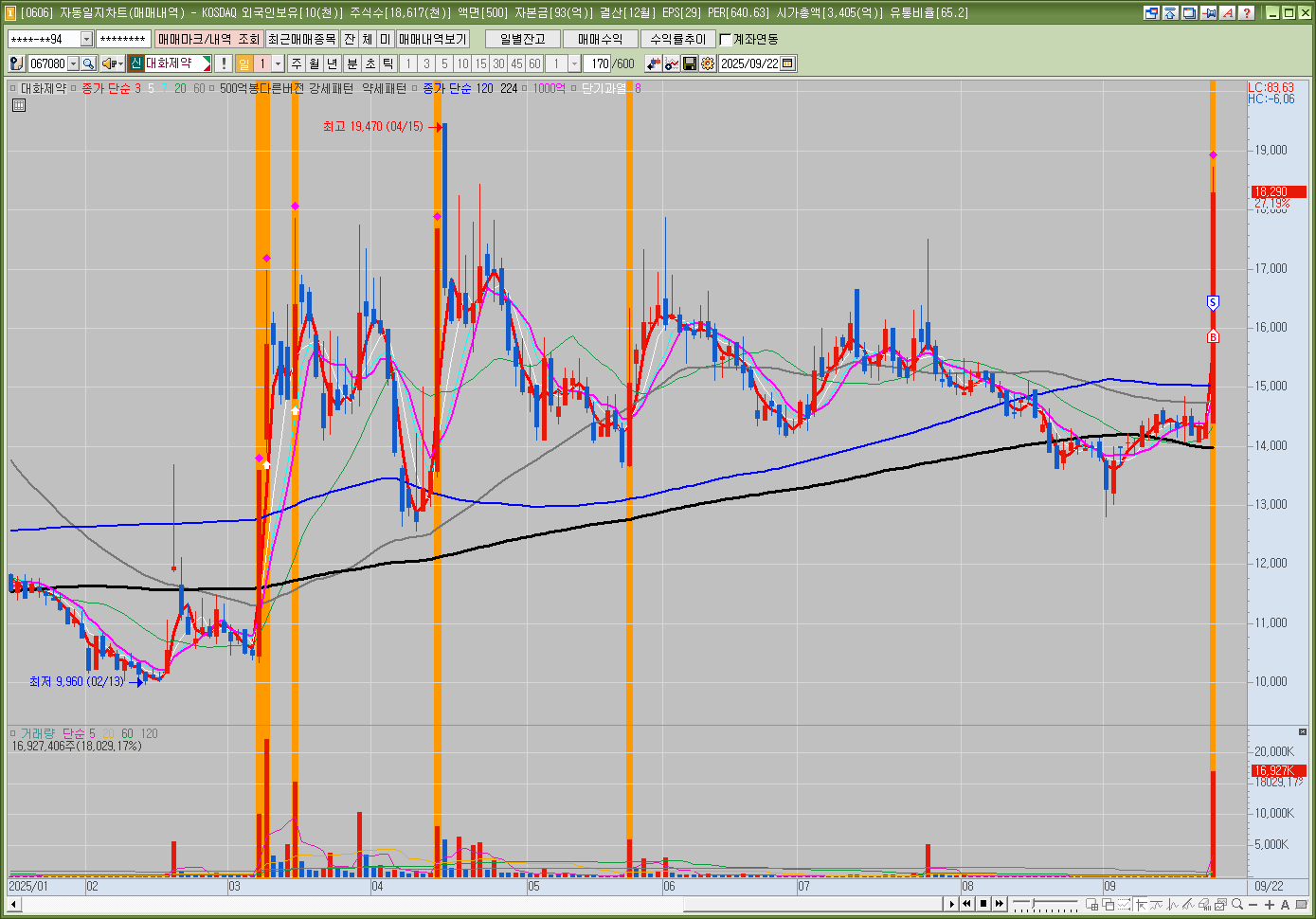Click the 체 button
Image resolution: width=1316 pixels, height=919 pixels.
368,39
